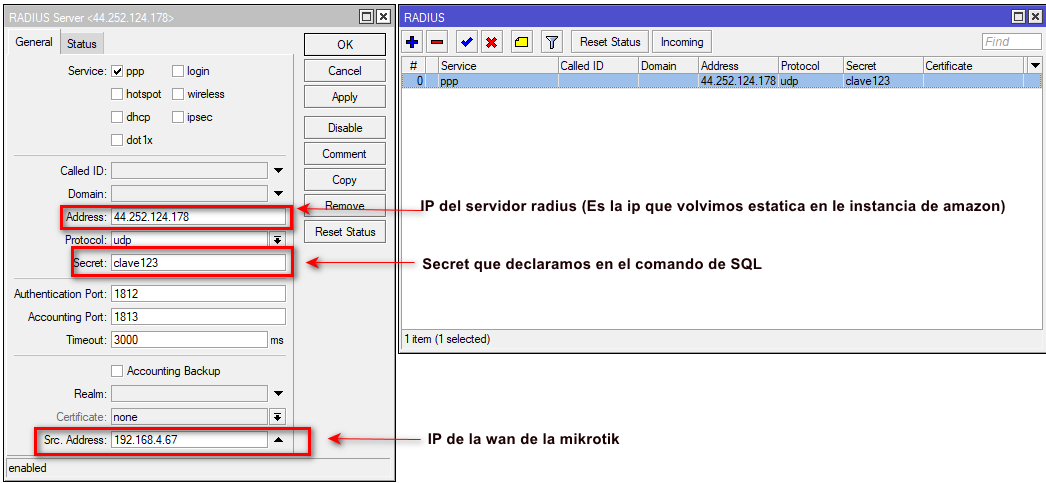
Task: Click the Incoming button
Action: pyautogui.click(x=682, y=42)
